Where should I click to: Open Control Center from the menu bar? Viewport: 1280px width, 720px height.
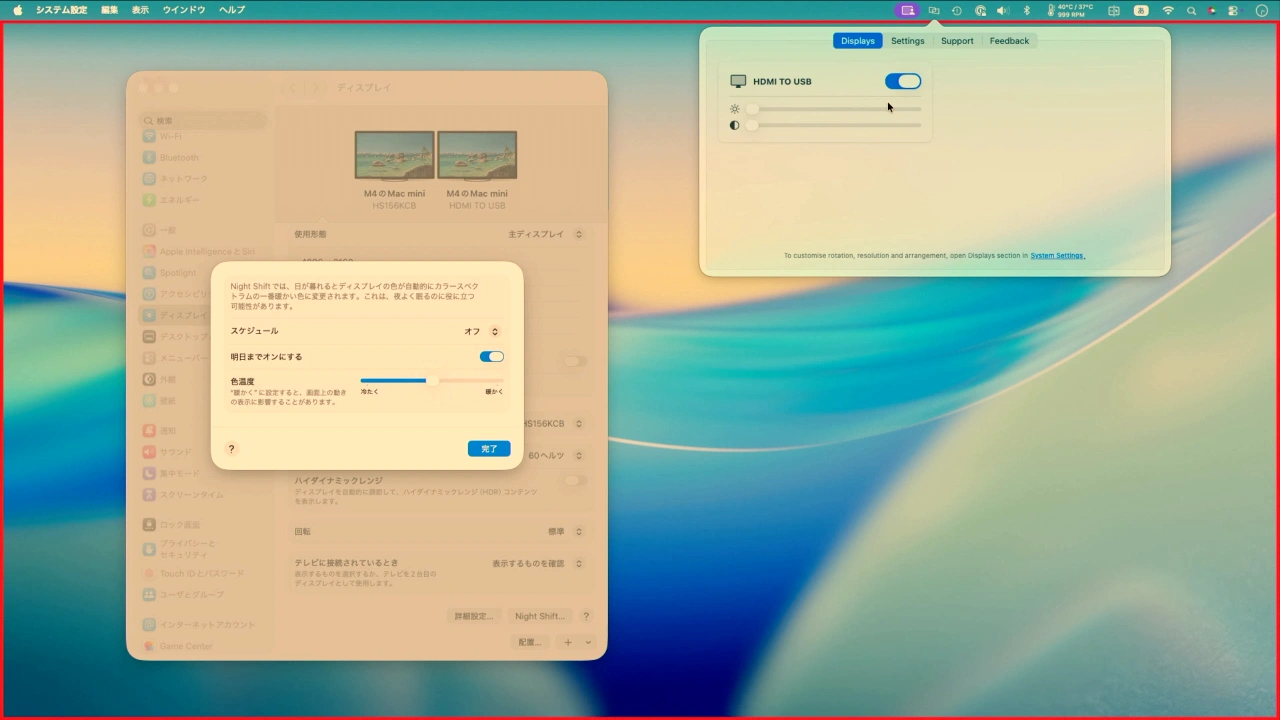[1233, 10]
